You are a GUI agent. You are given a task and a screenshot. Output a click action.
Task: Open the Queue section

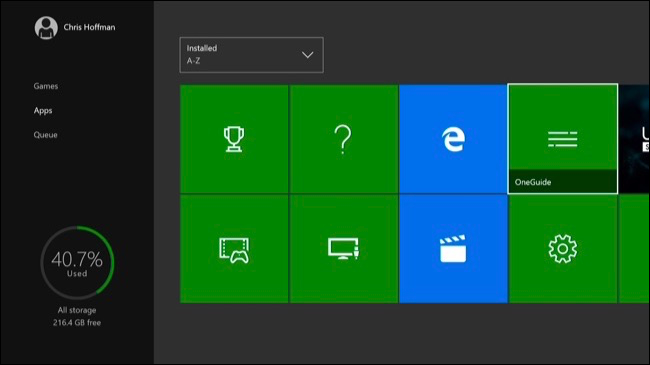[x=46, y=135]
